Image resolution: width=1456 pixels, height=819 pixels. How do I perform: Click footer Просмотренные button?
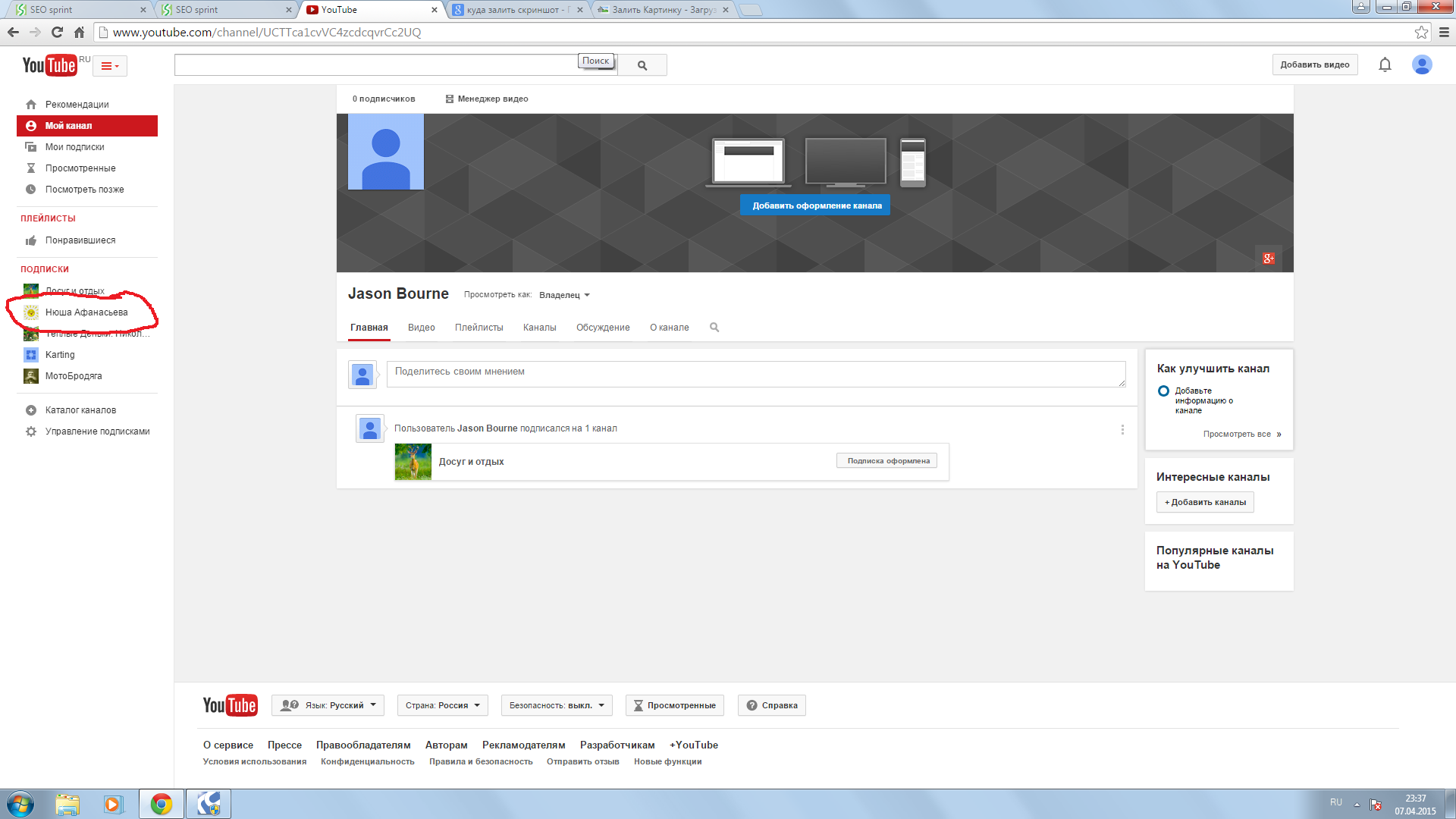[x=675, y=705]
